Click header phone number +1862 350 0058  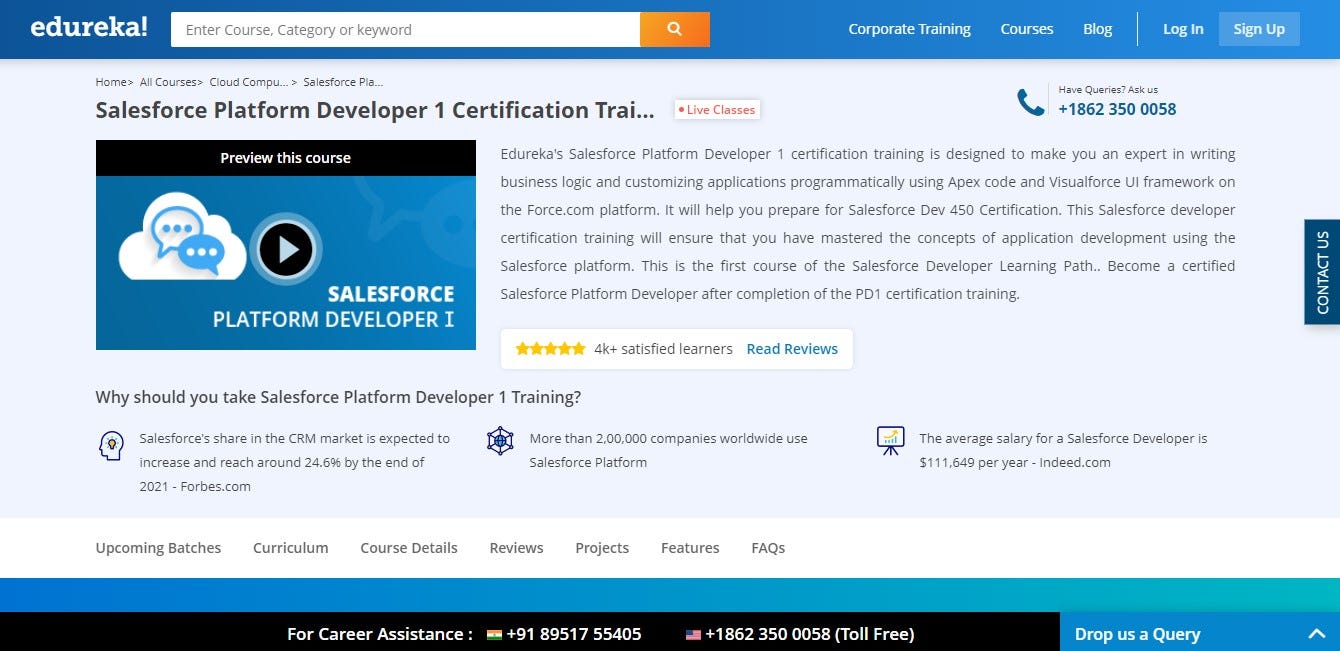point(1117,109)
